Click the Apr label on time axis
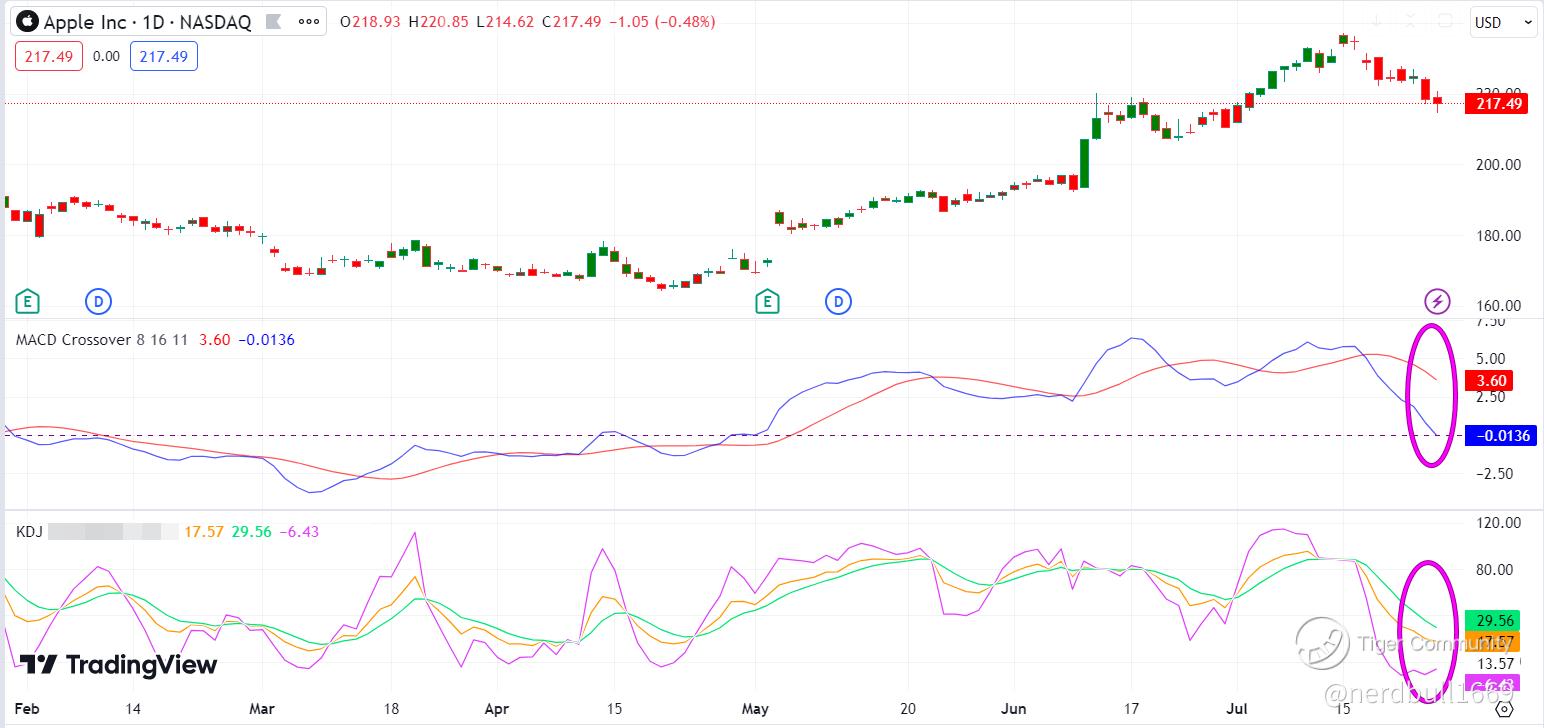Viewport: 1544px width, 728px height. pyautogui.click(x=496, y=709)
